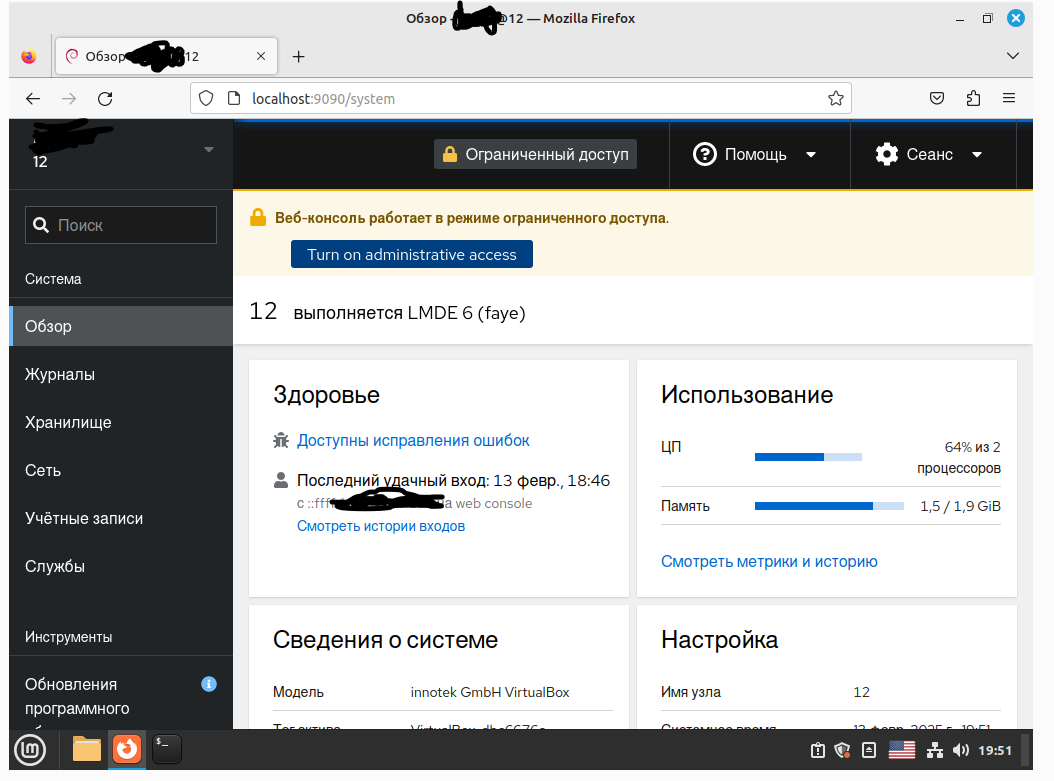Click the bug icon next to fixes
The image size is (1054, 781).
coord(281,440)
